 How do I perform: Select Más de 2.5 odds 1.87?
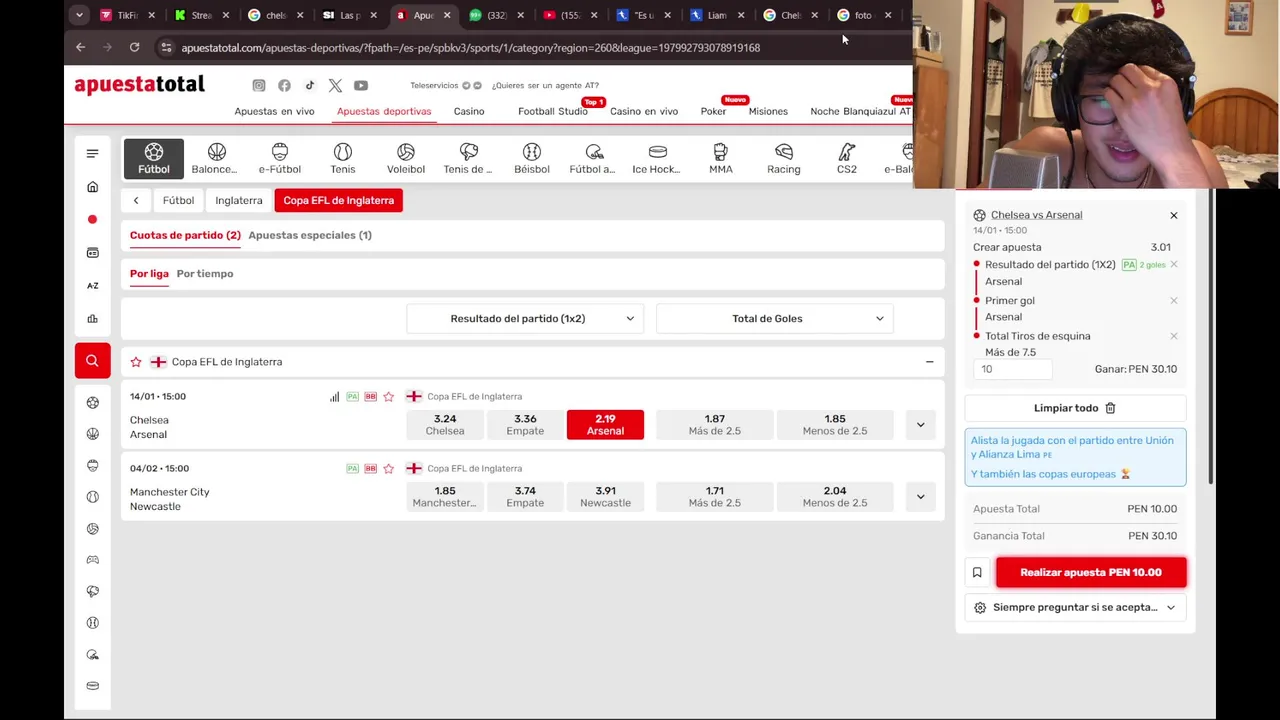pyautogui.click(x=715, y=425)
